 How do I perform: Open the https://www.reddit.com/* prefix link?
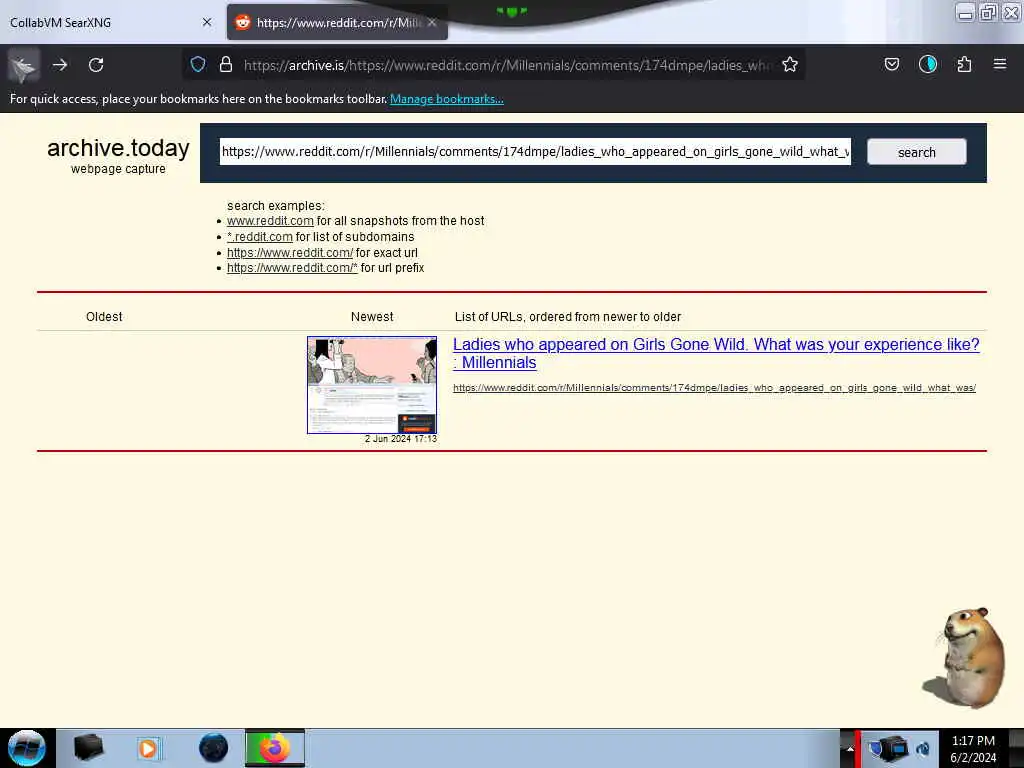pyautogui.click(x=292, y=268)
